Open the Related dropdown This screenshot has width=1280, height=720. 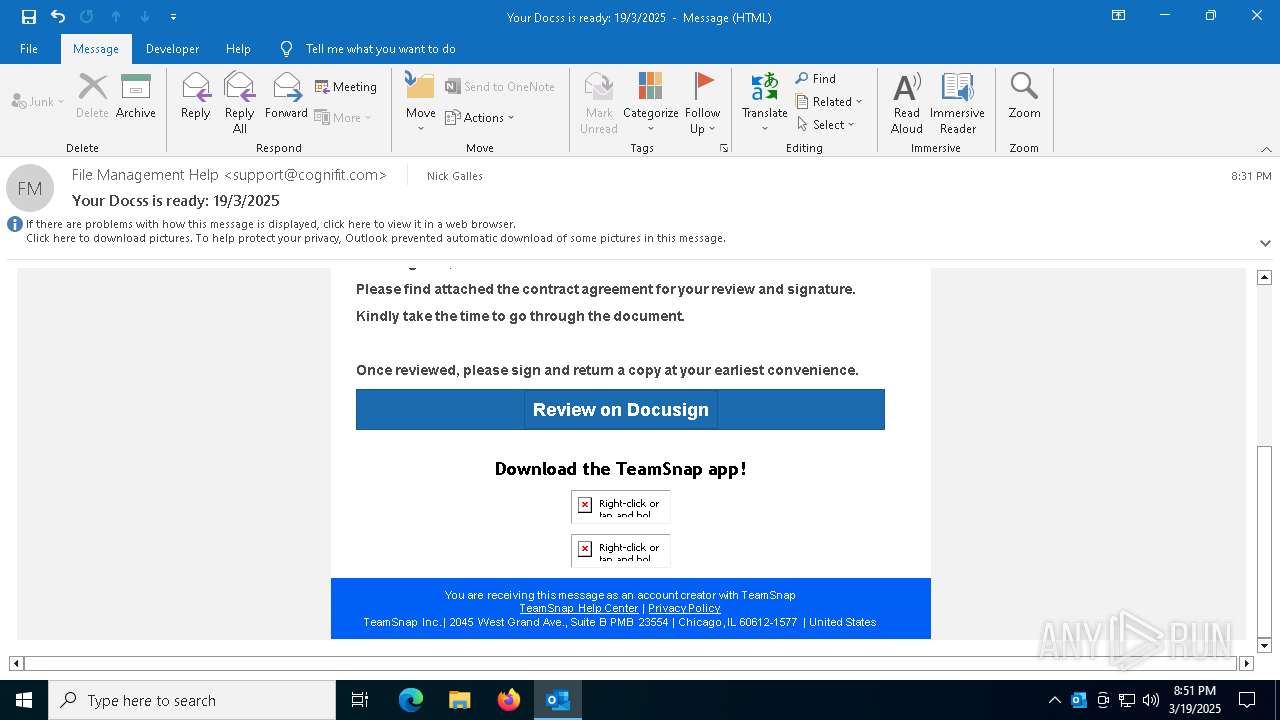829,101
